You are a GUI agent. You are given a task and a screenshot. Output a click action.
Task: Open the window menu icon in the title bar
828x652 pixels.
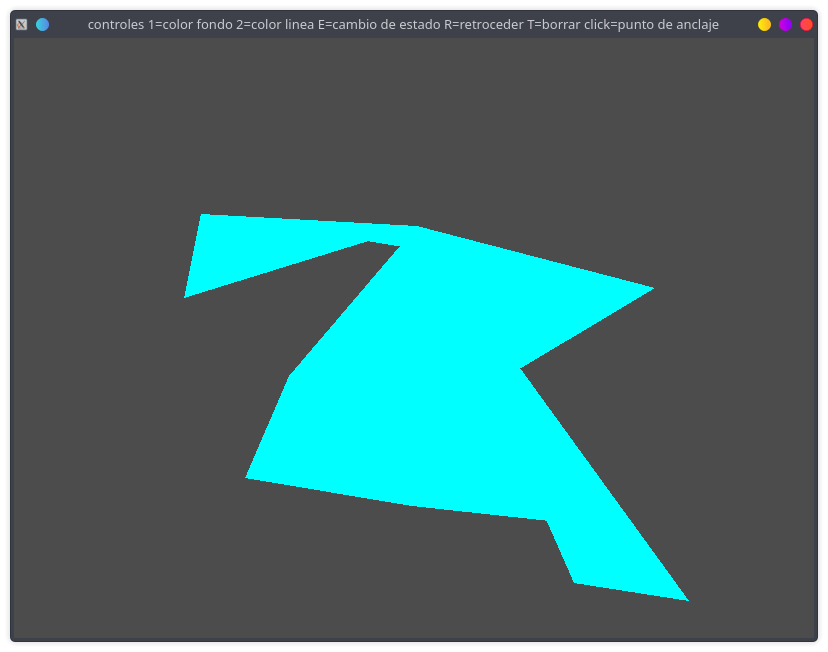tap(21, 24)
